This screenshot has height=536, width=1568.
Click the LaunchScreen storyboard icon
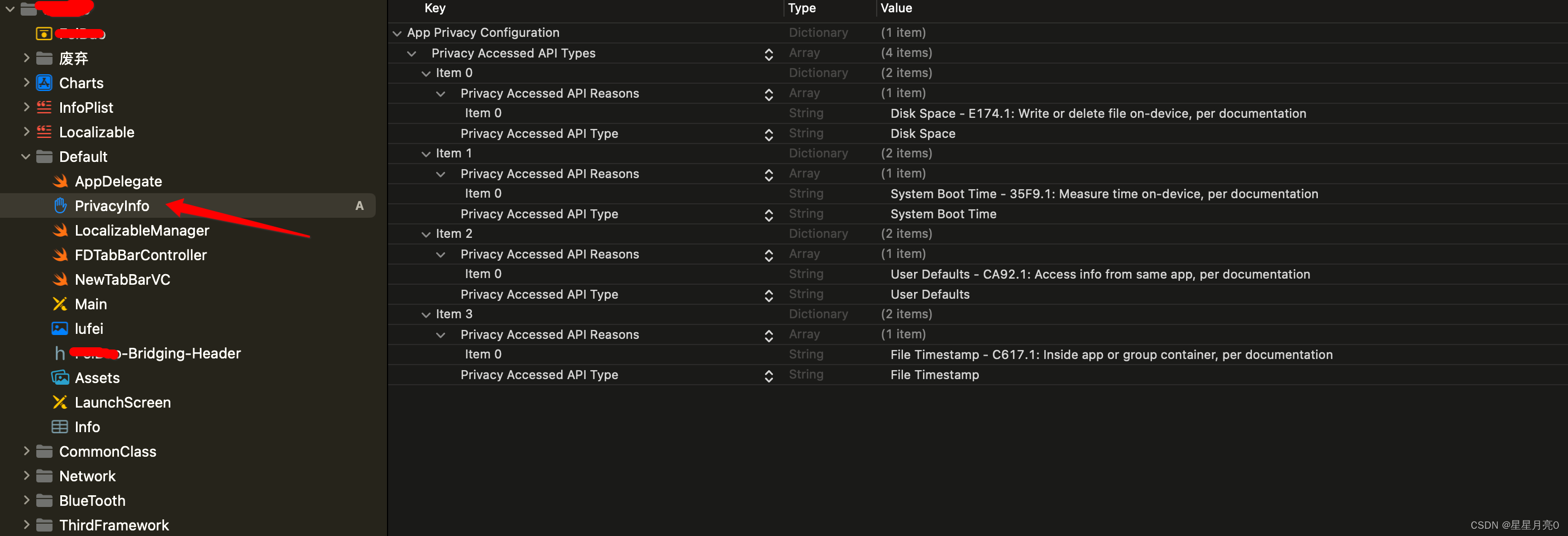60,402
